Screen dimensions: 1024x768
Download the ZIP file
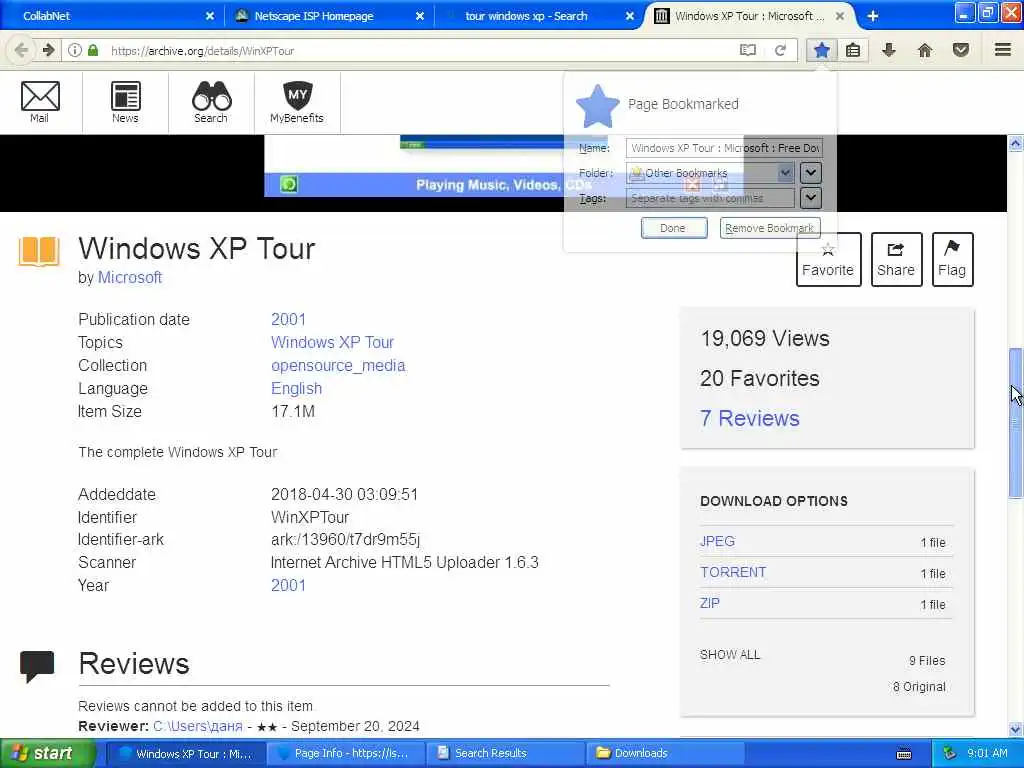709,603
